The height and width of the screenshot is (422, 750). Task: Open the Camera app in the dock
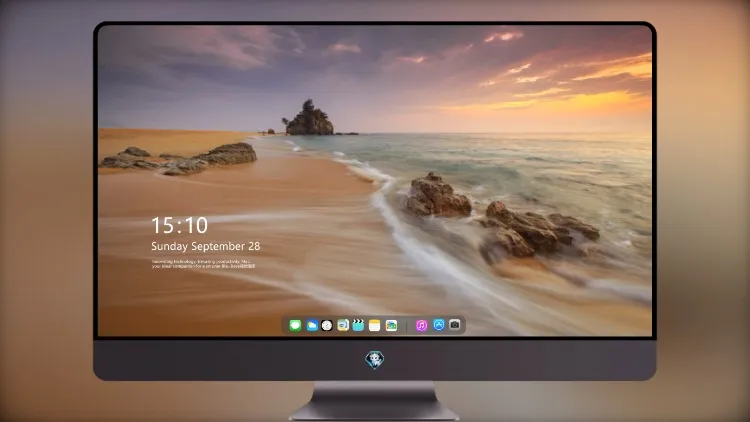click(x=455, y=325)
